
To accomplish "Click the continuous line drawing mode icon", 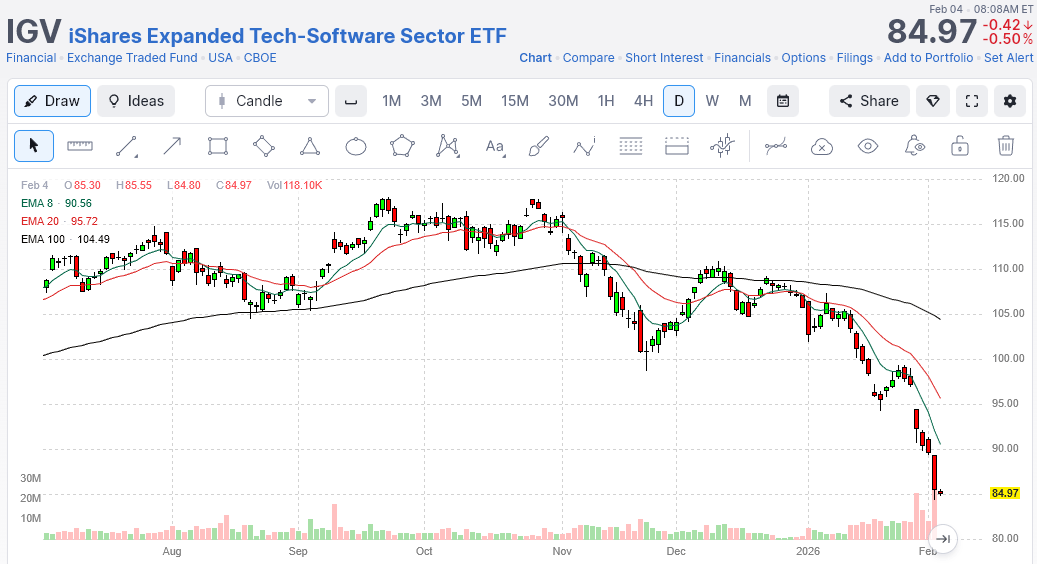I will point(776,146).
